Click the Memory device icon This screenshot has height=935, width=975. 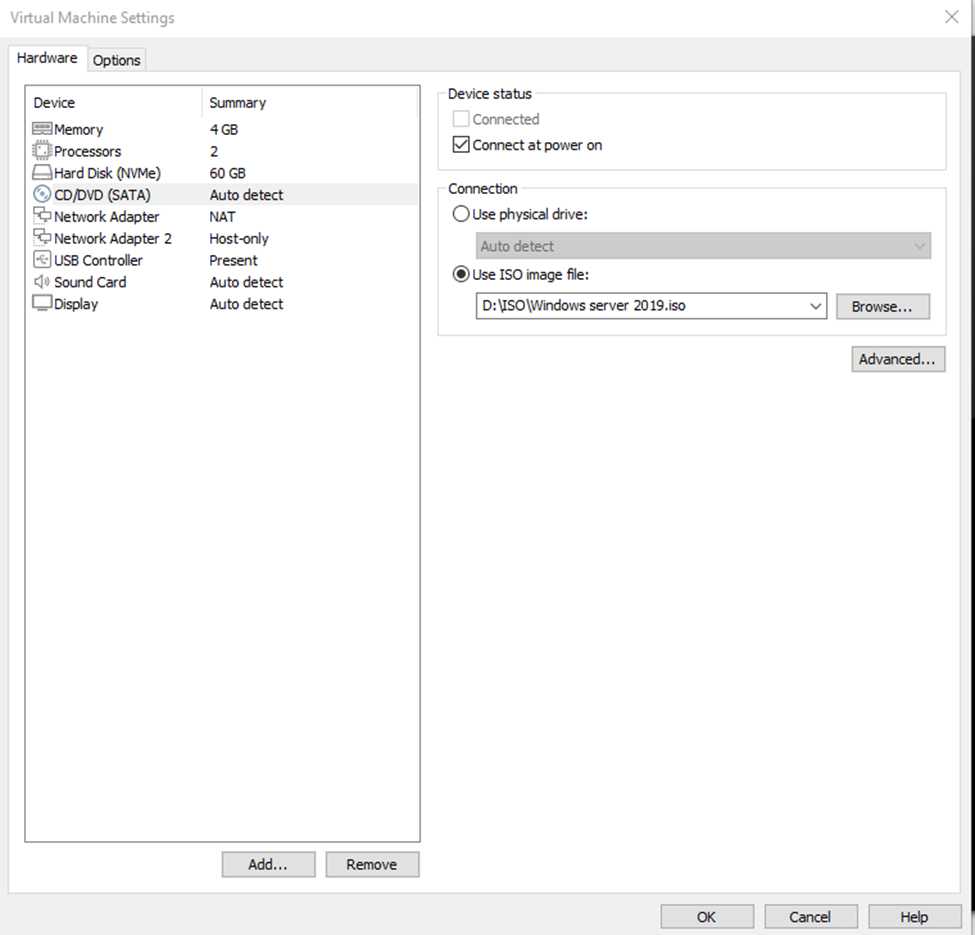[42, 129]
